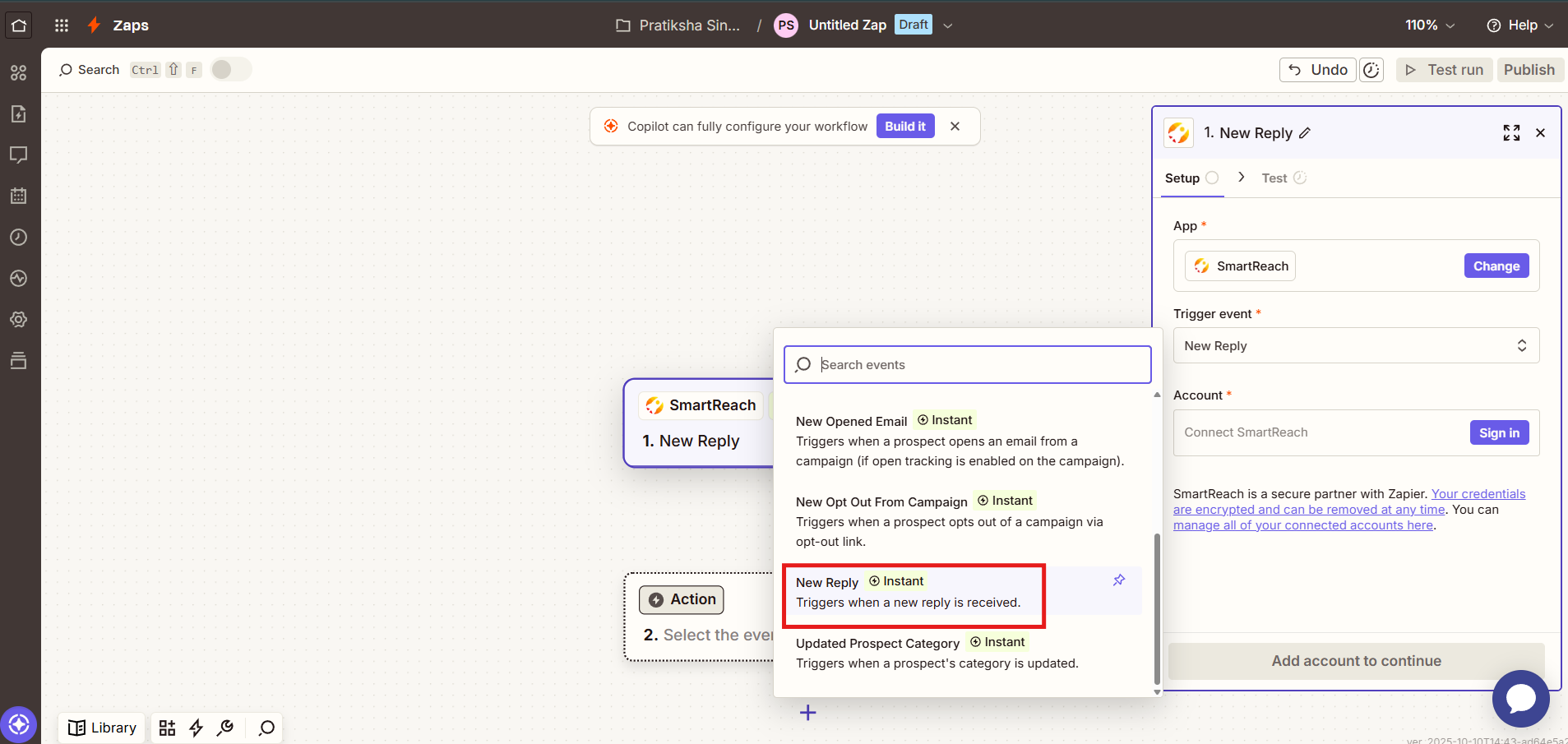This screenshot has width=1568, height=744.
Task: Click the Zapier home icon
Action: (x=19, y=25)
